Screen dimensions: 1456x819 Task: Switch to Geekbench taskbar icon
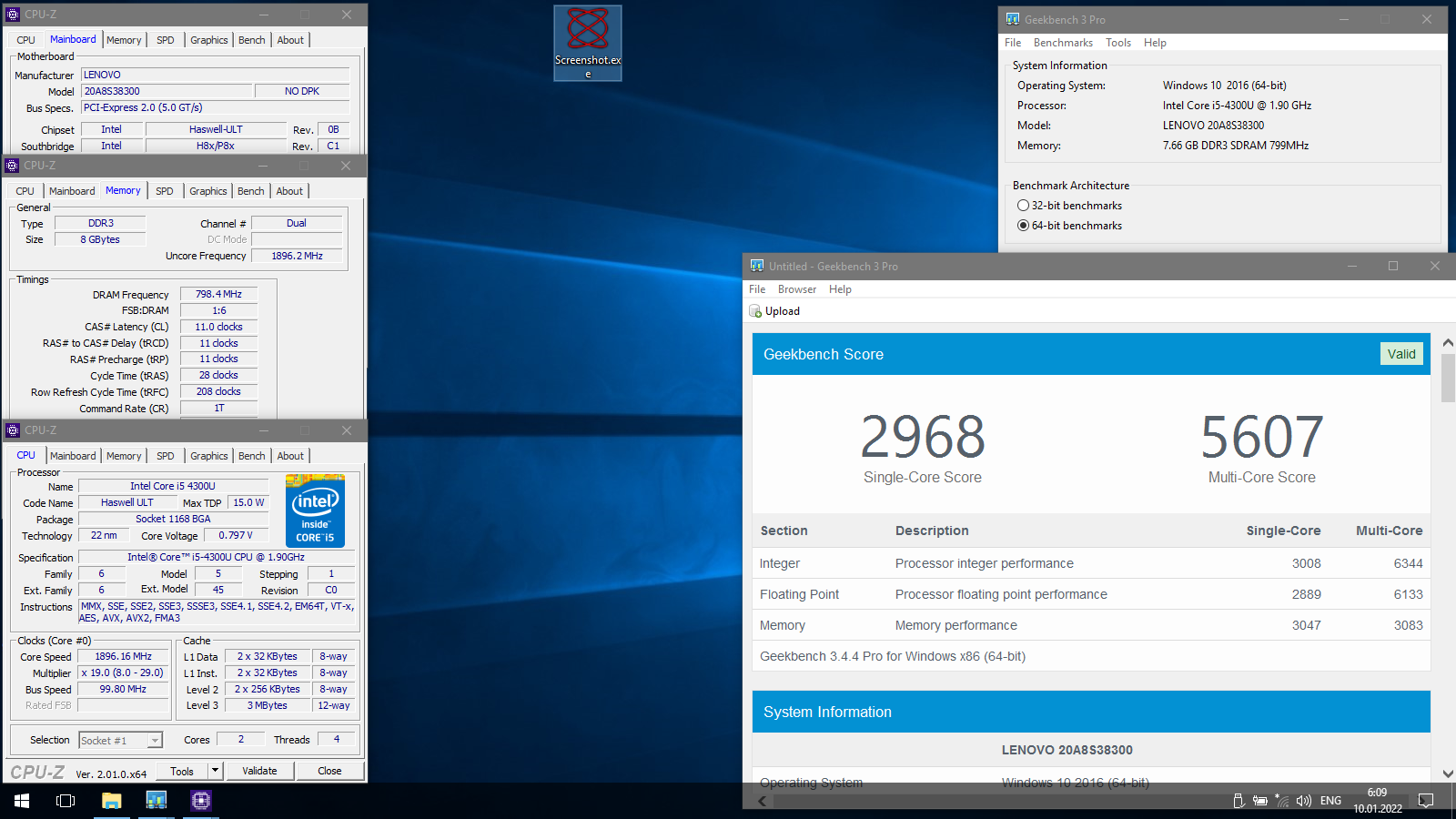click(x=157, y=801)
